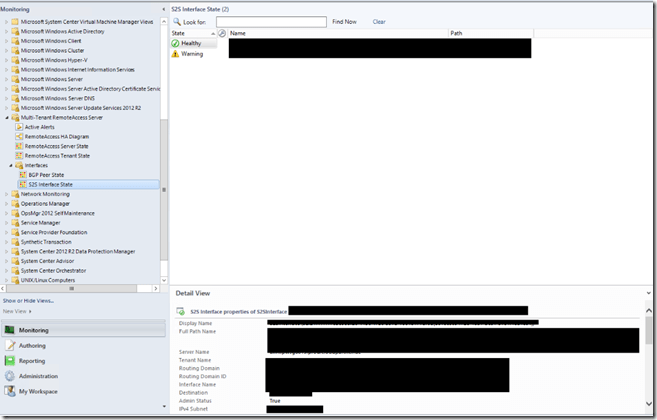Collapse the Multi-Tenant RemoteAccess Server folder
Image resolution: width=657 pixels, height=420 pixels.
[x=6, y=117]
